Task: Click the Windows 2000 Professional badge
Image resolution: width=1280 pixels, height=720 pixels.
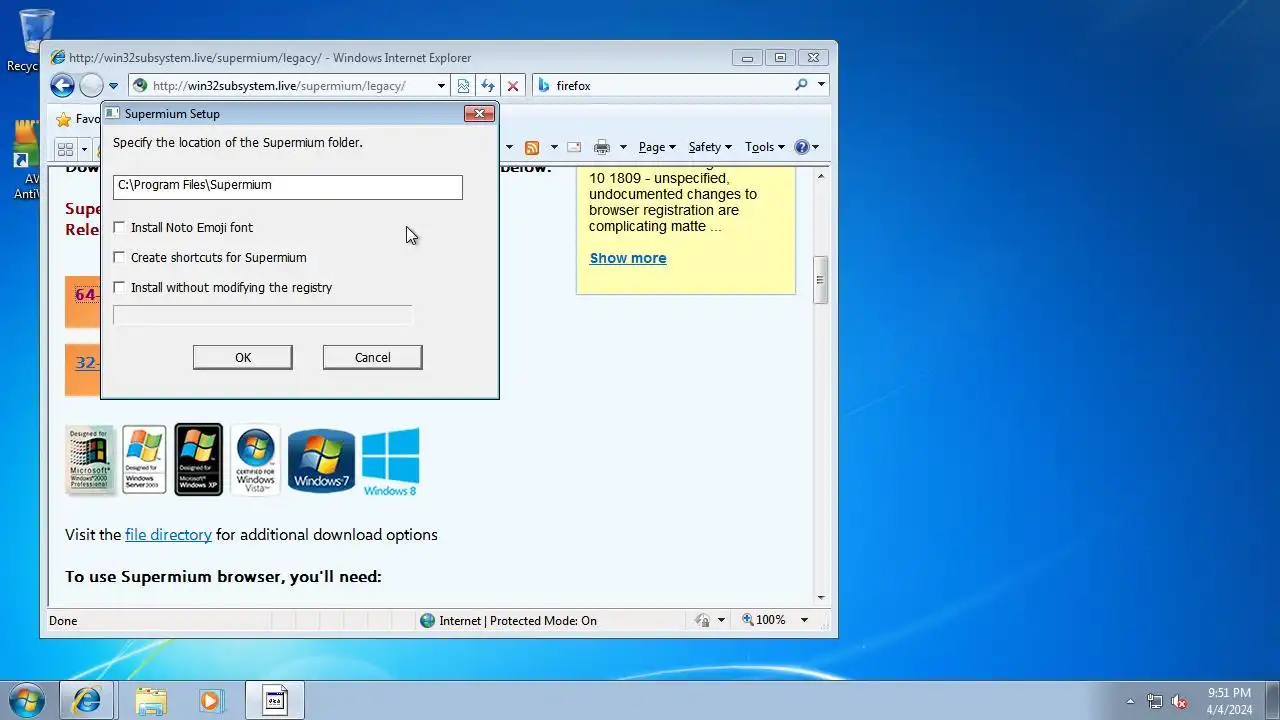Action: point(90,459)
